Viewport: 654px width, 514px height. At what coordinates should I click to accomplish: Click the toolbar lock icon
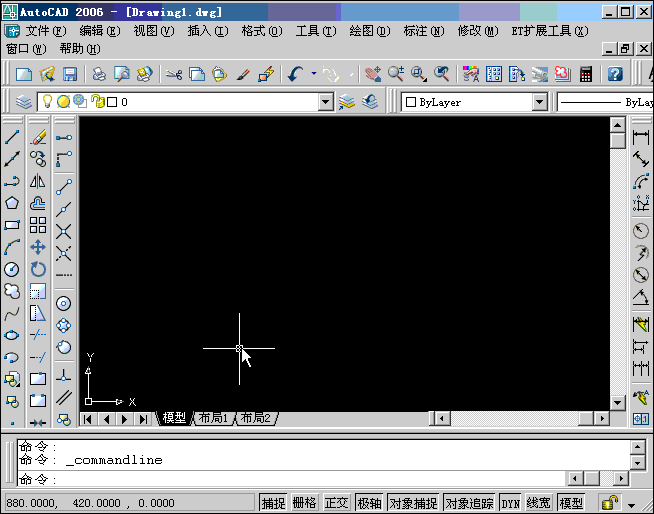[609, 503]
